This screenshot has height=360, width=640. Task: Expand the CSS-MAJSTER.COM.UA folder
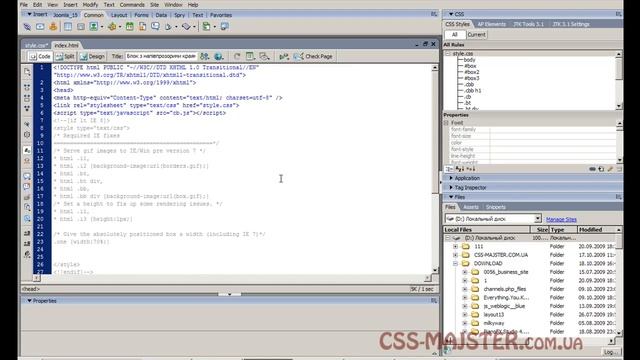[x=456, y=255]
